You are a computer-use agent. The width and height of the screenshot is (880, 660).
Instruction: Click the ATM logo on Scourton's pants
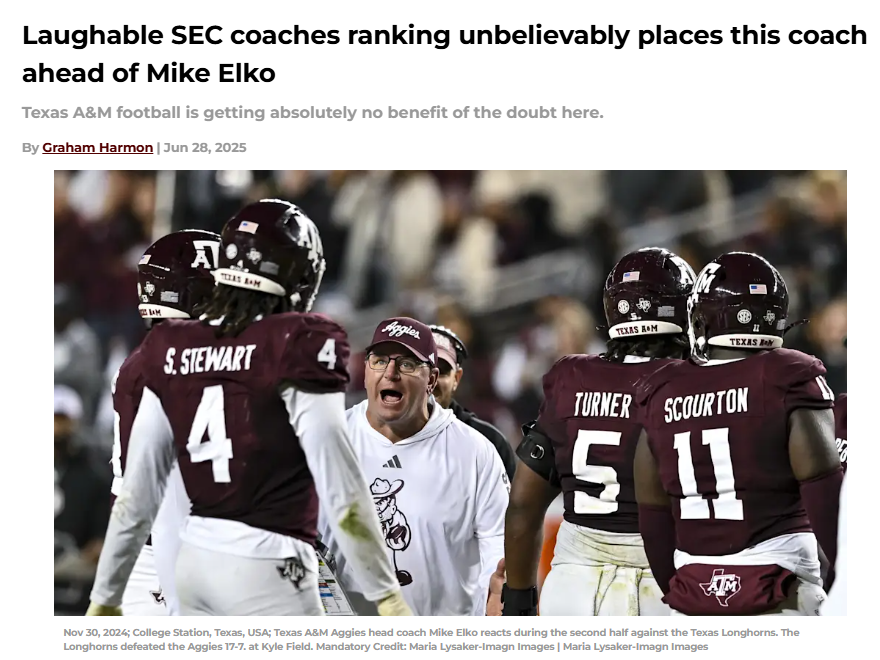[x=720, y=586]
